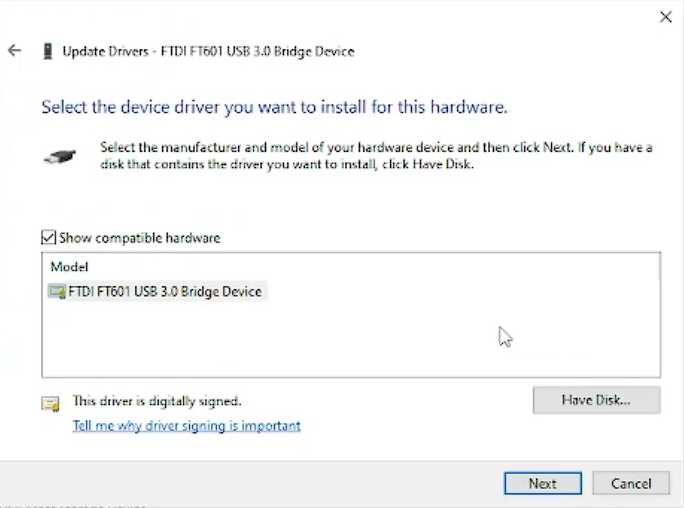Close the Update Drivers dialog window

pos(666,17)
